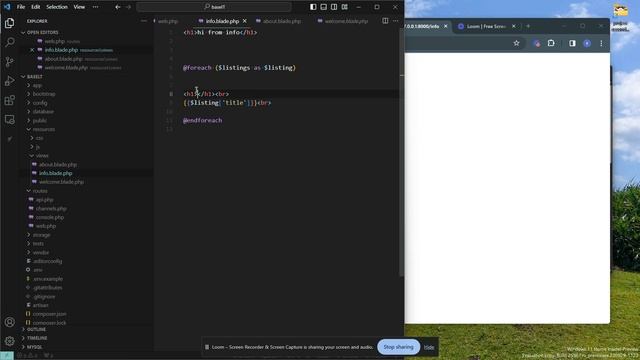
Task: Open Chrome three-dot menu
Action: click(601, 43)
